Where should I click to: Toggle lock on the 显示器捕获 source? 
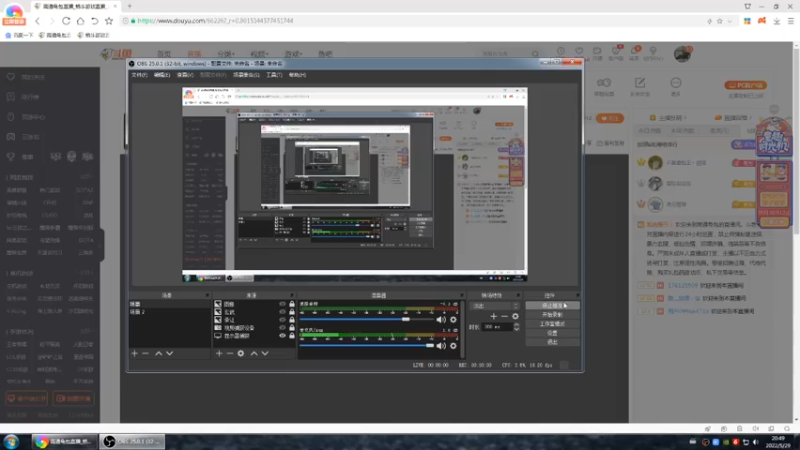tap(292, 336)
